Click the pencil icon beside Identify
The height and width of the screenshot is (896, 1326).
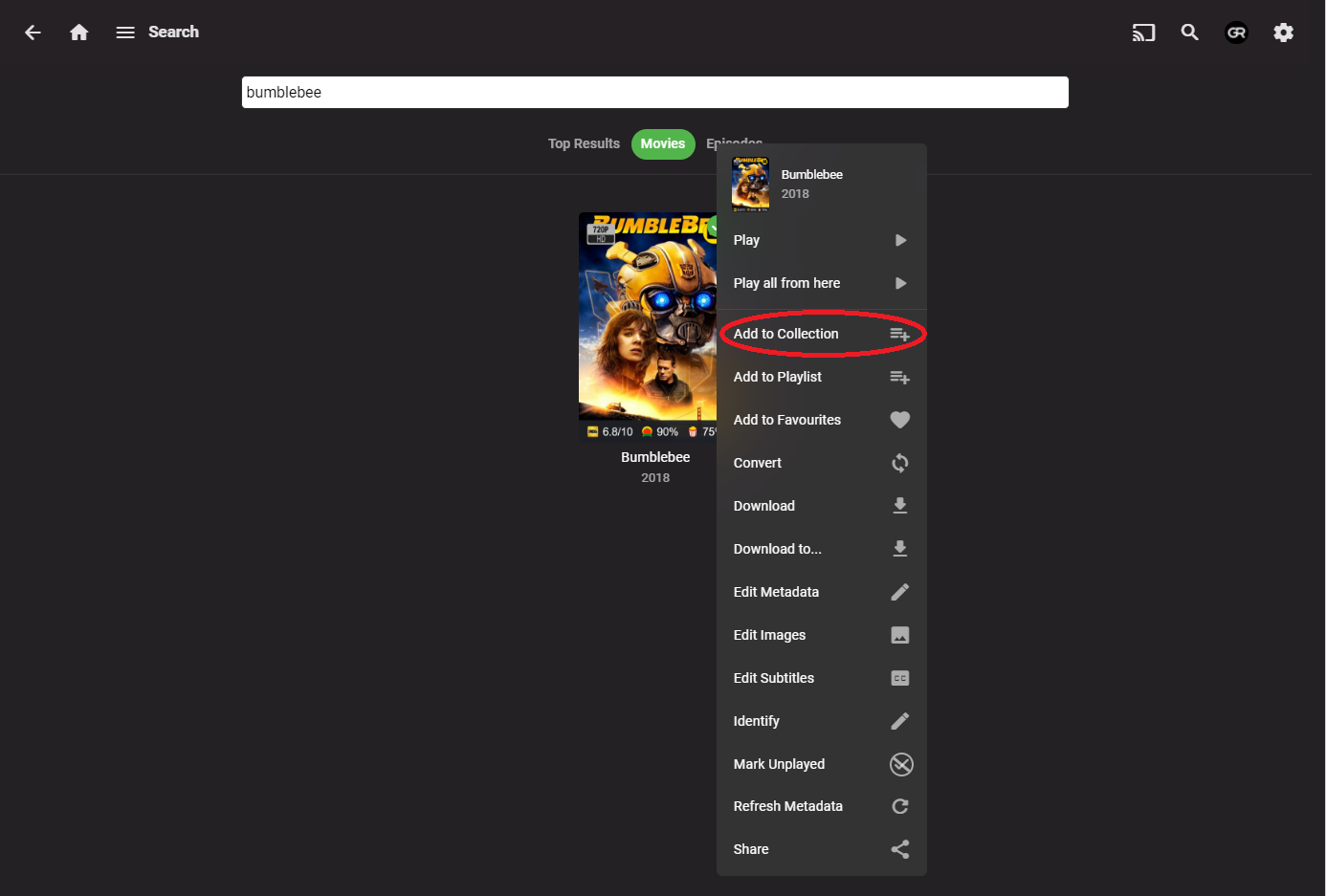[900, 721]
